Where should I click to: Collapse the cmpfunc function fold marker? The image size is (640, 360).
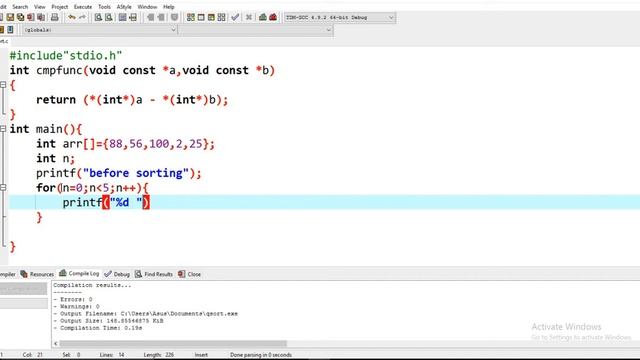[x=3, y=84]
